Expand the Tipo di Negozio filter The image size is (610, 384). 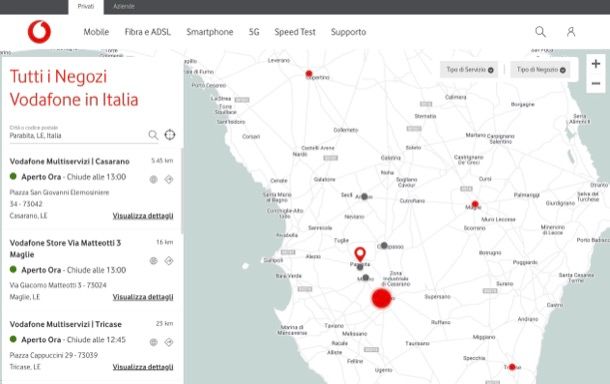(540, 70)
